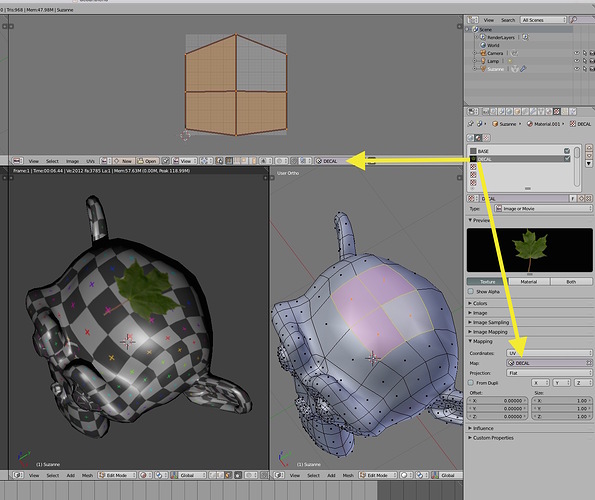Expand the Custom Properties panel
The width and height of the screenshot is (595, 500).
491,438
